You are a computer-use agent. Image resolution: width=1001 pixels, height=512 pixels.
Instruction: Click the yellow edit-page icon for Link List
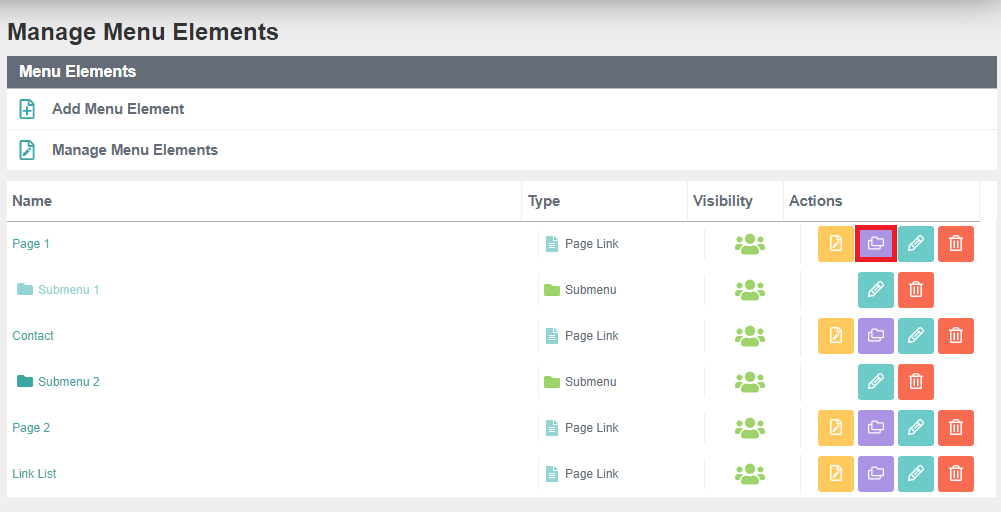836,474
